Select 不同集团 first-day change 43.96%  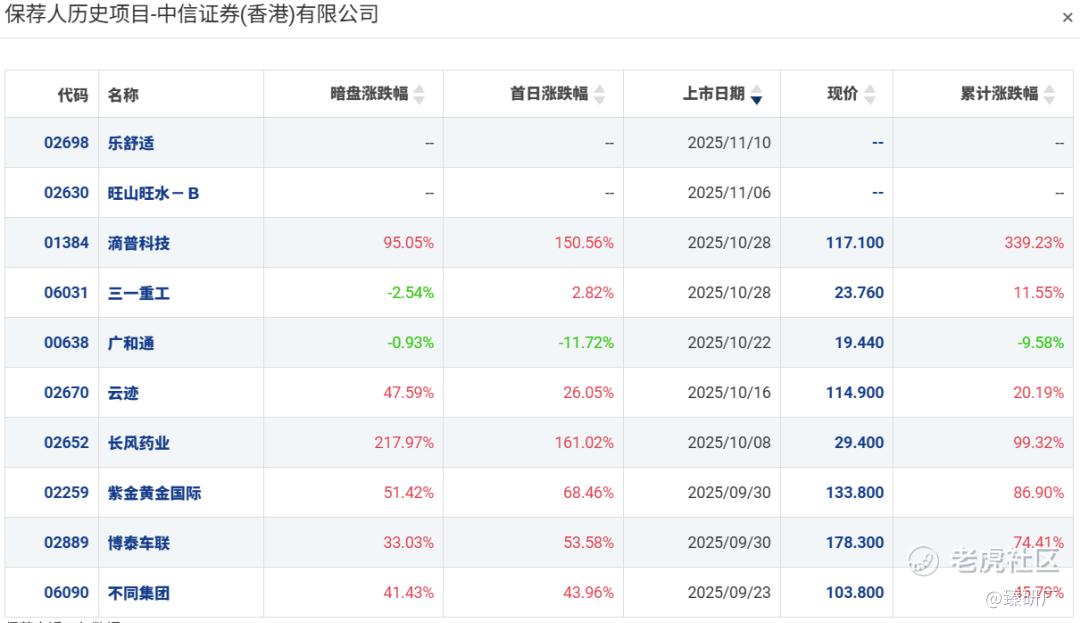click(x=588, y=592)
